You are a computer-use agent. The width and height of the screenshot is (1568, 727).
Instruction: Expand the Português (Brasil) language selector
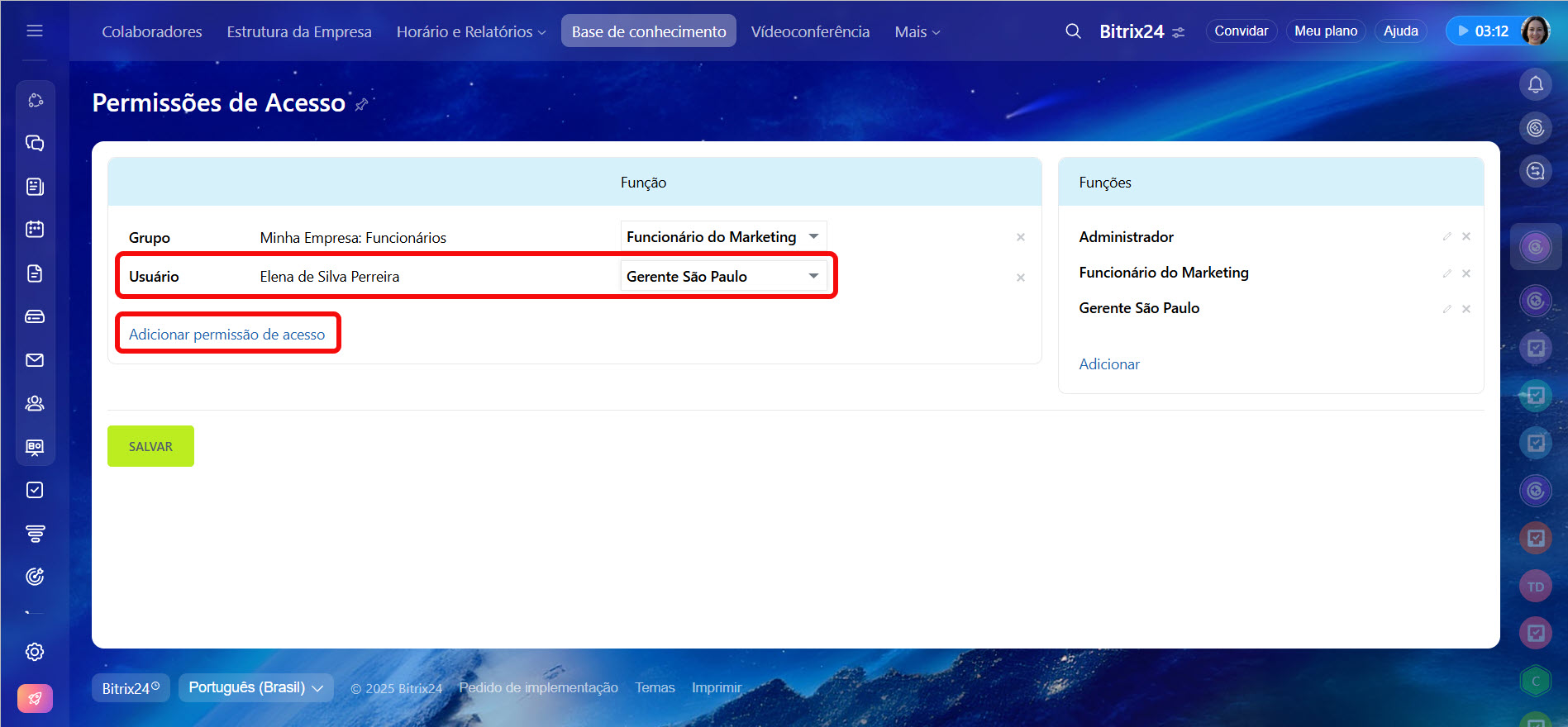click(x=255, y=687)
